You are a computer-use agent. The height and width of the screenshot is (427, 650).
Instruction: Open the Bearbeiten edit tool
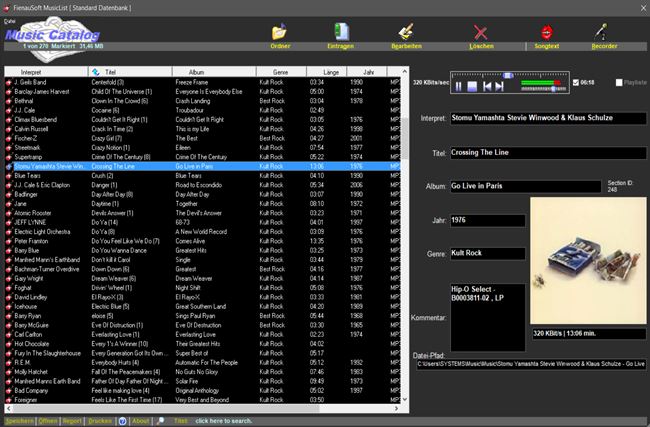[407, 33]
